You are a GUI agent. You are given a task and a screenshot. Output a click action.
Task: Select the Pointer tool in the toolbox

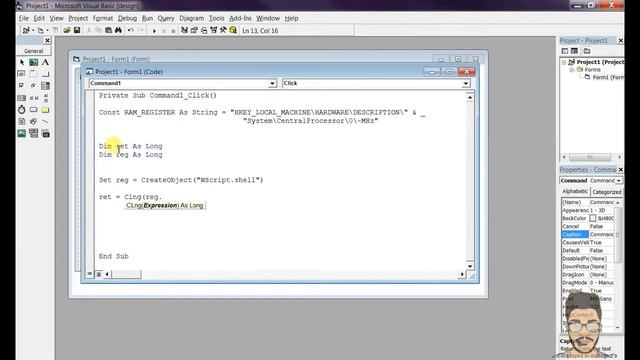(x=22, y=62)
